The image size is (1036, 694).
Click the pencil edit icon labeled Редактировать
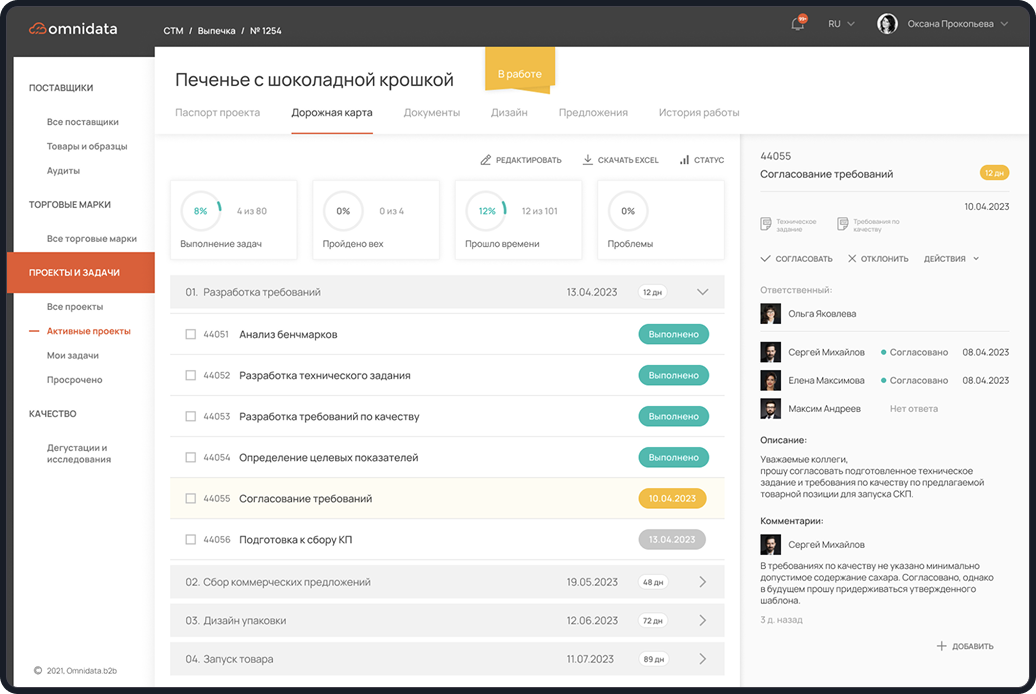coord(486,160)
